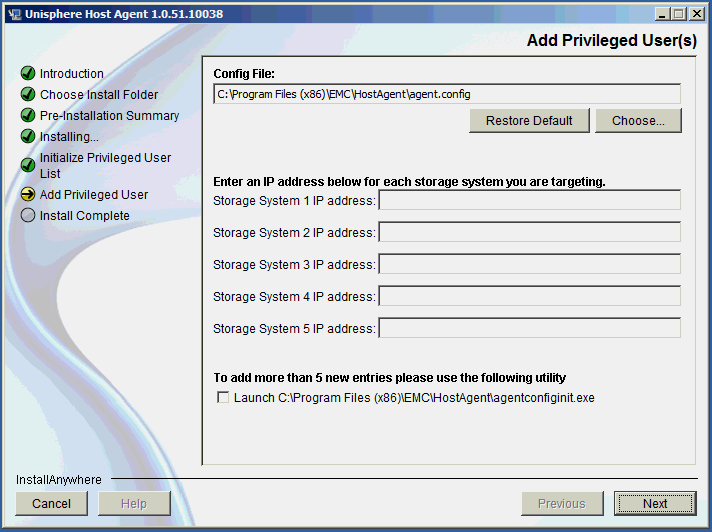Click the Storage System 2 IP address field
Viewport: 712px width, 532px height.
point(529,232)
